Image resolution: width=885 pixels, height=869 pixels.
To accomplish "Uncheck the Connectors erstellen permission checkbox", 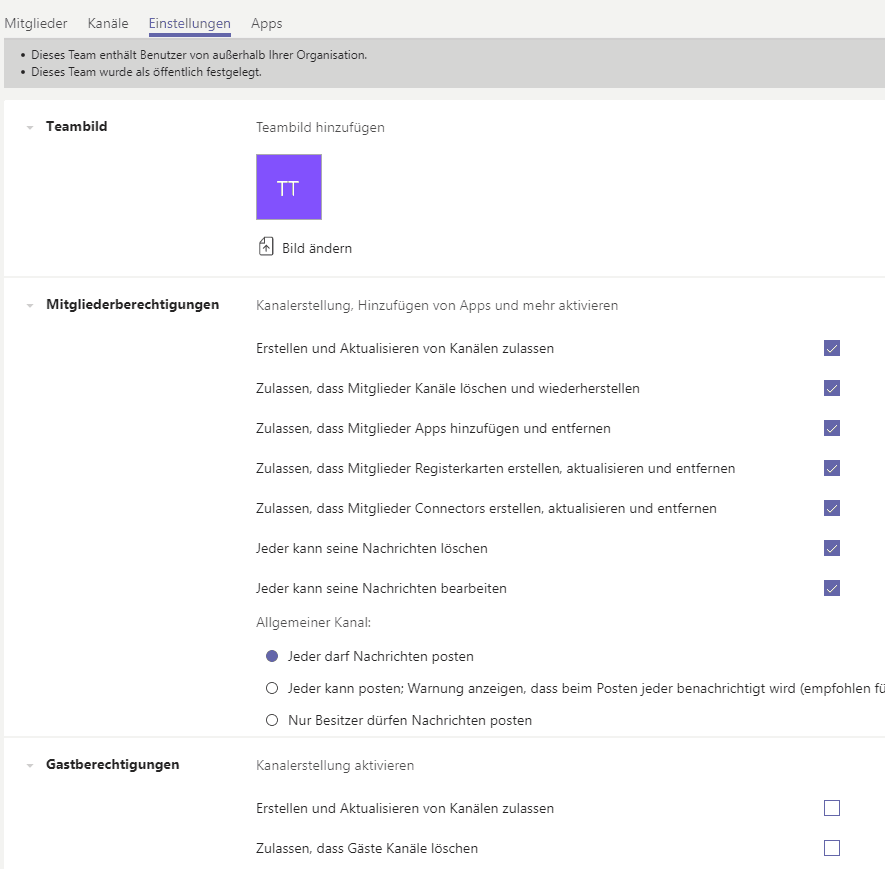I will (831, 508).
